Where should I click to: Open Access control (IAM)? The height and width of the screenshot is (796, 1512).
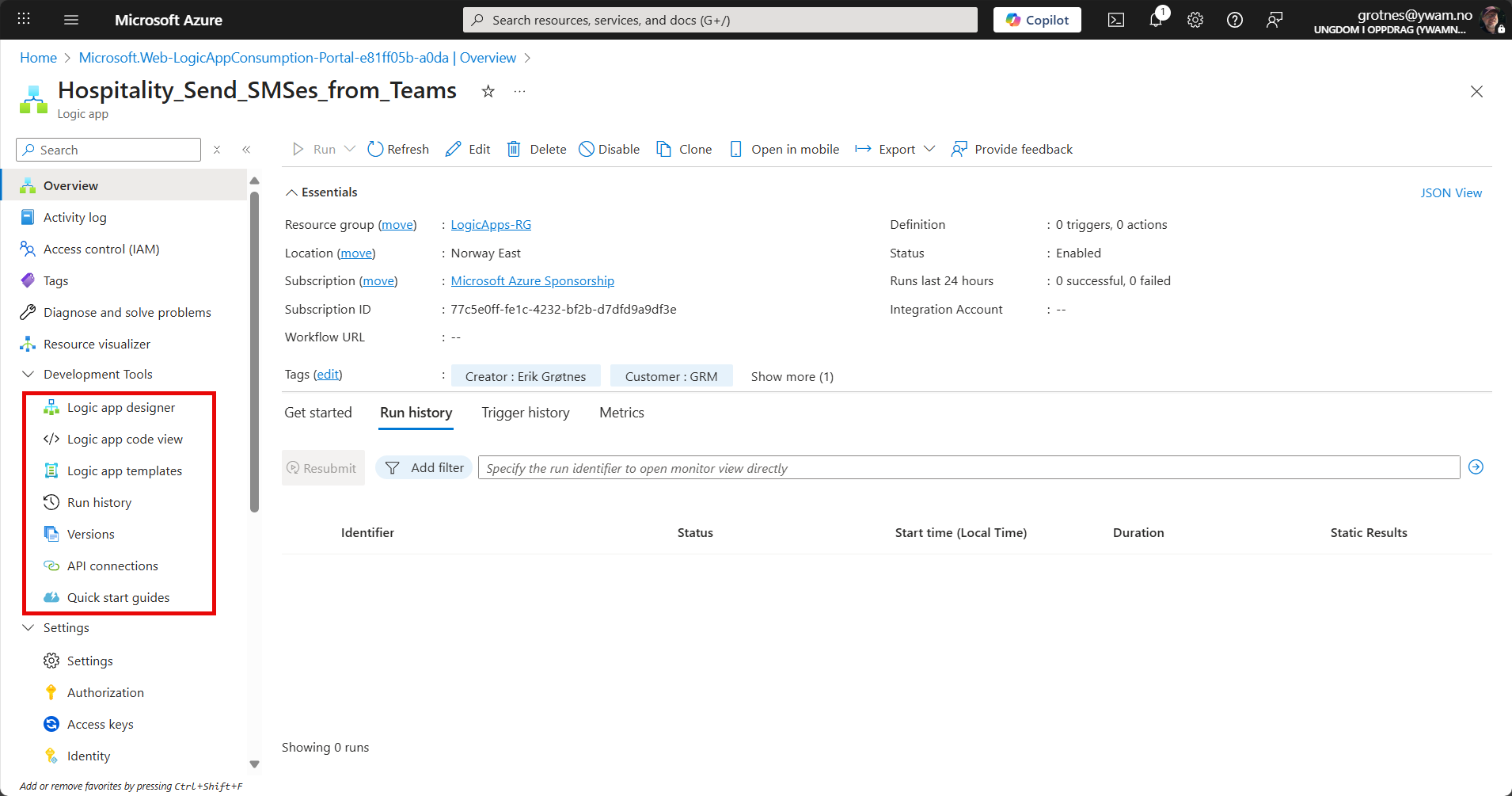pyautogui.click(x=101, y=249)
